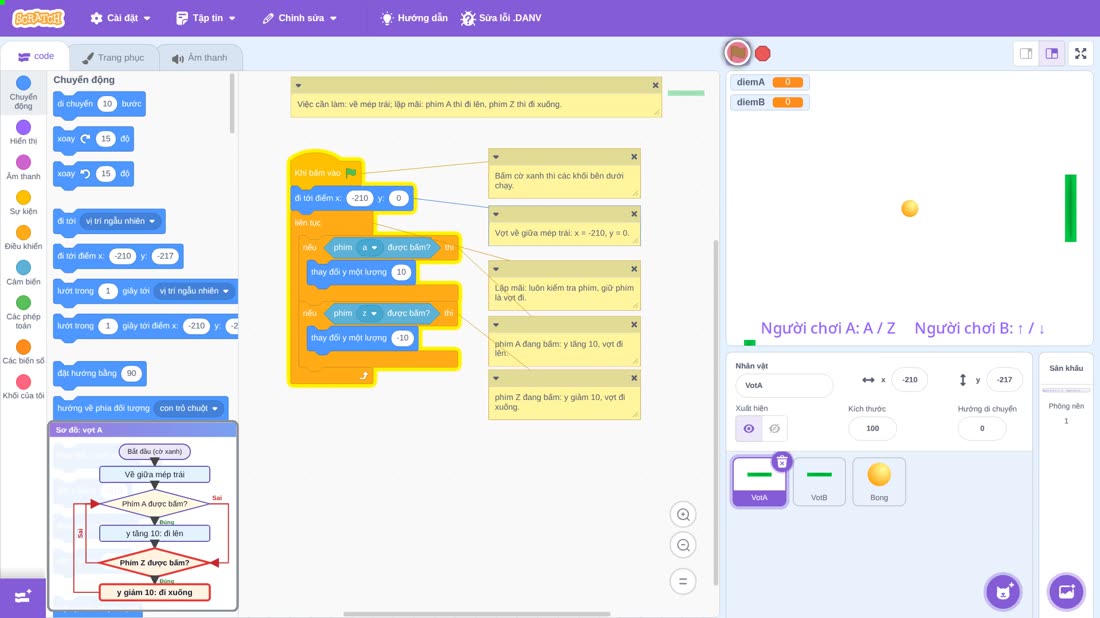Enter fullscreen stage mode
Viewport: 1100px width, 618px height.
click(1080, 53)
